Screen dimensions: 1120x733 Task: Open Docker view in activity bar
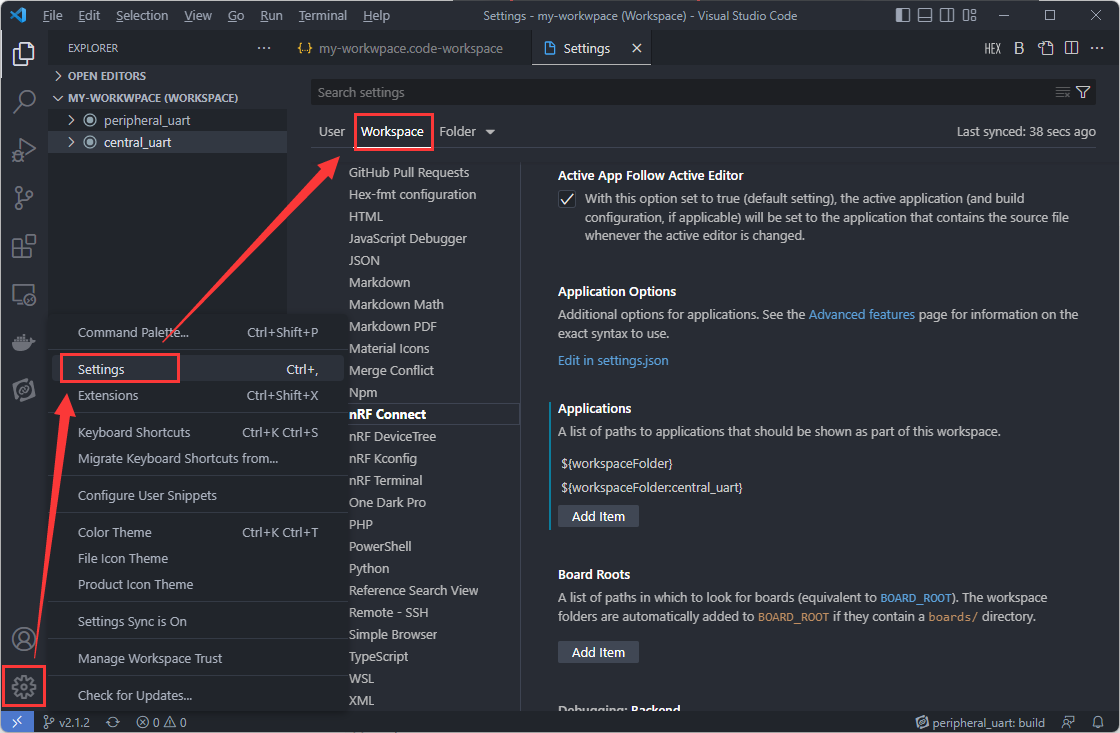coord(24,342)
